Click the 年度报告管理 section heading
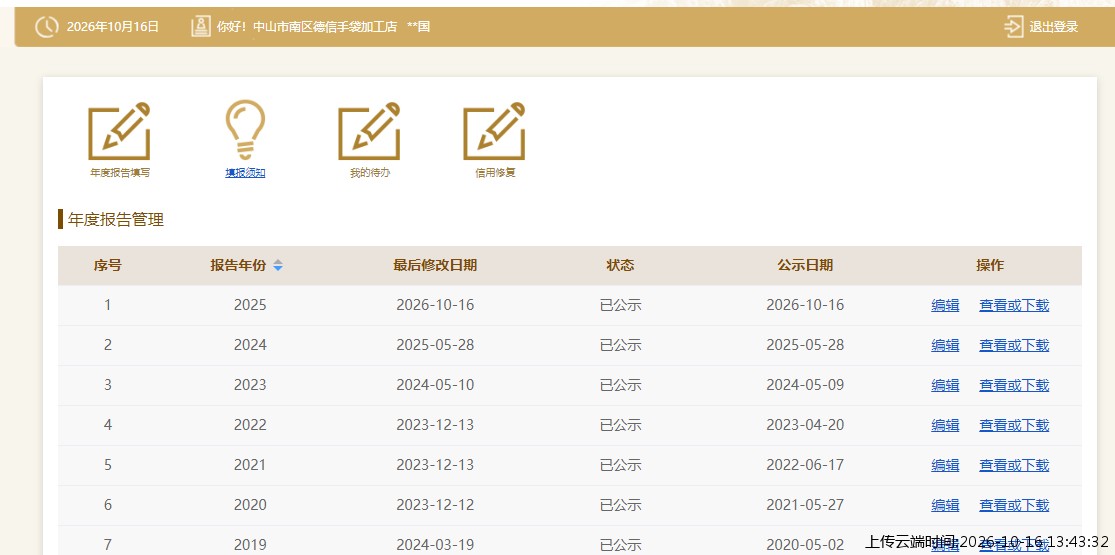The height and width of the screenshot is (555, 1115). [x=115, y=220]
